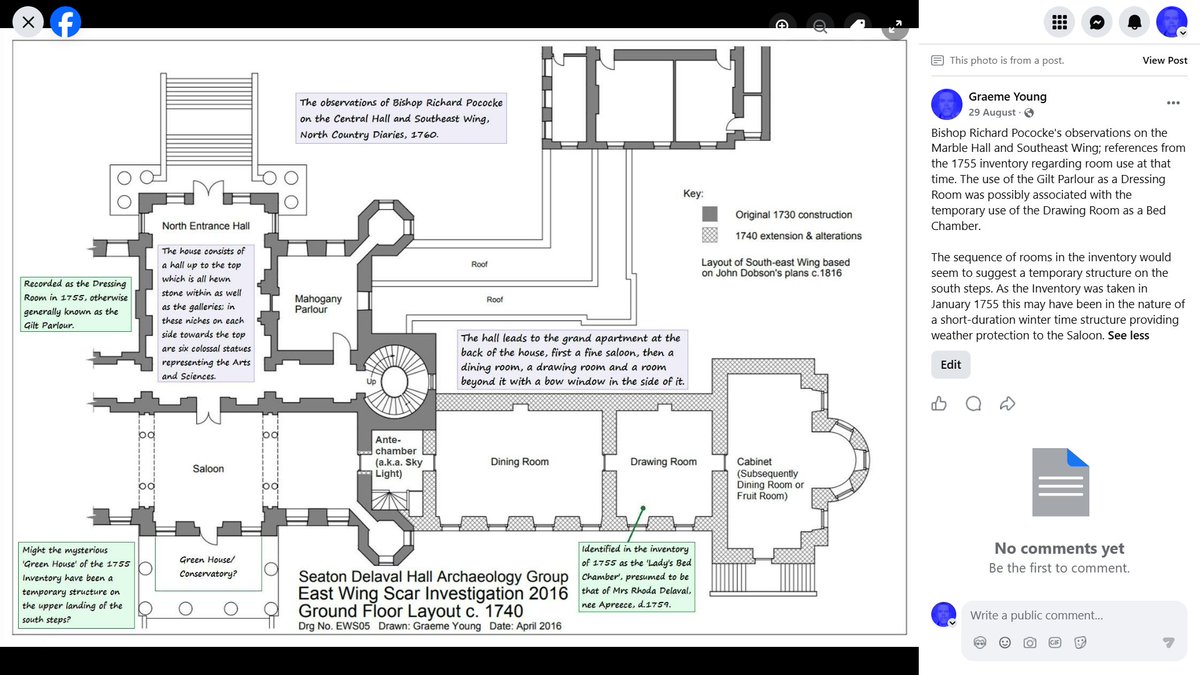
Task: Click in the Write a public comment field
Action: [x=1074, y=615]
